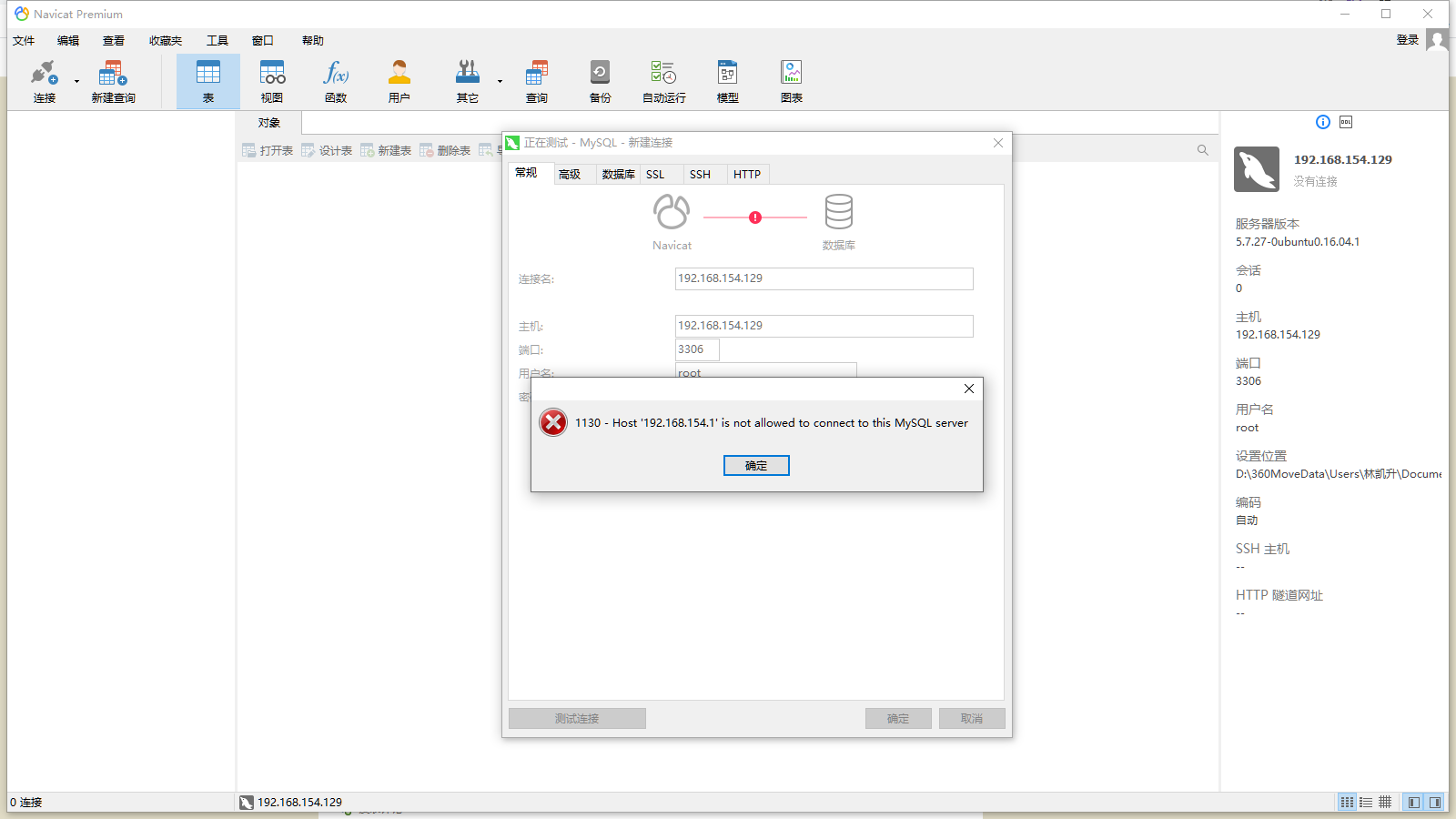Click the 其它 others toolbar icon

tap(468, 81)
